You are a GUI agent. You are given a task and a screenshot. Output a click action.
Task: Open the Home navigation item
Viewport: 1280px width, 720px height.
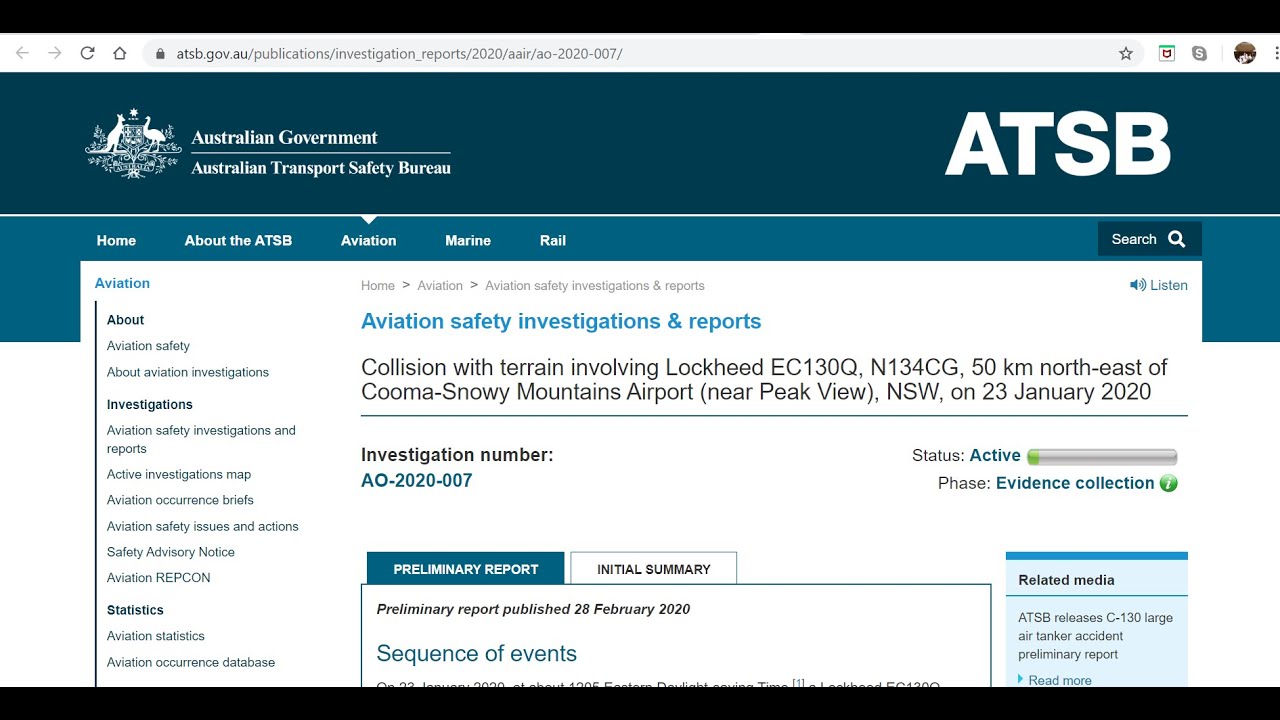pyautogui.click(x=116, y=240)
